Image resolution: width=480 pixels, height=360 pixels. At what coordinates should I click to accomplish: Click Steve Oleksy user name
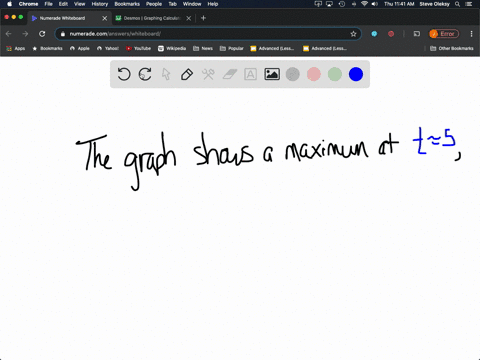click(434, 4)
